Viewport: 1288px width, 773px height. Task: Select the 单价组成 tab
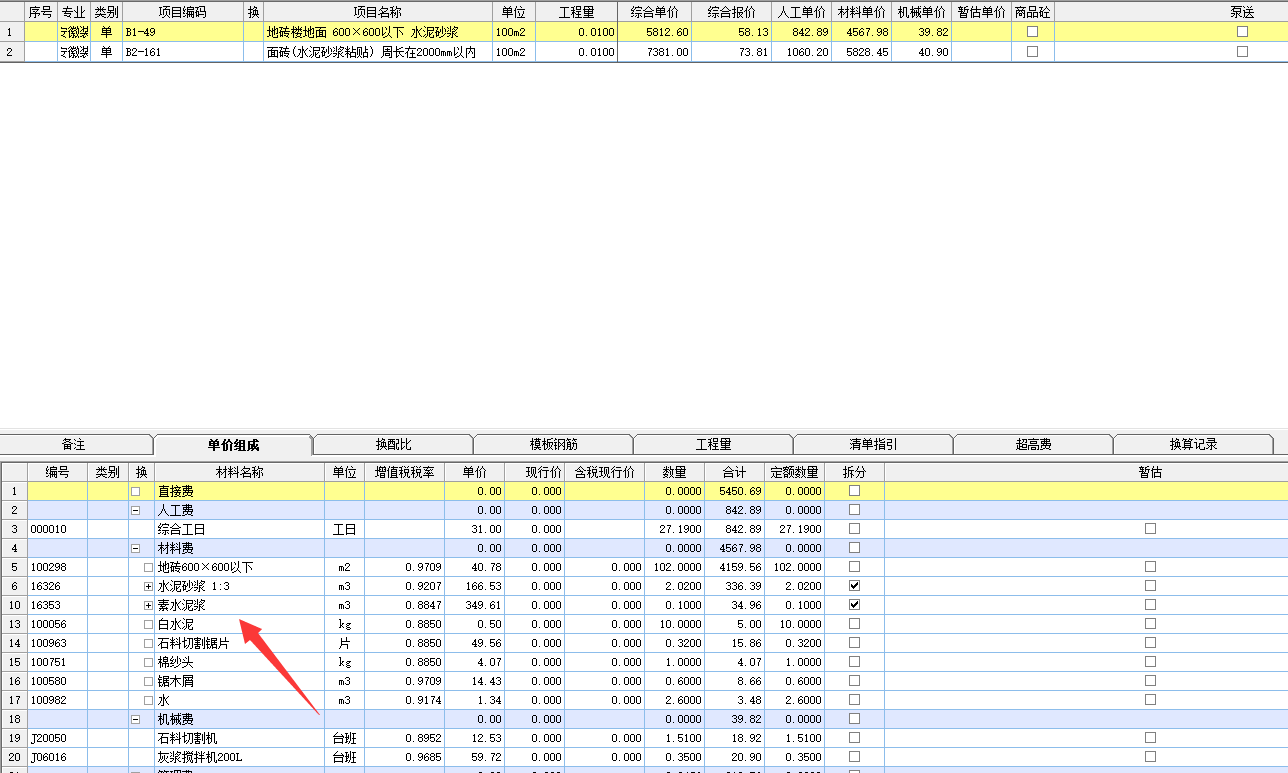(x=233, y=445)
